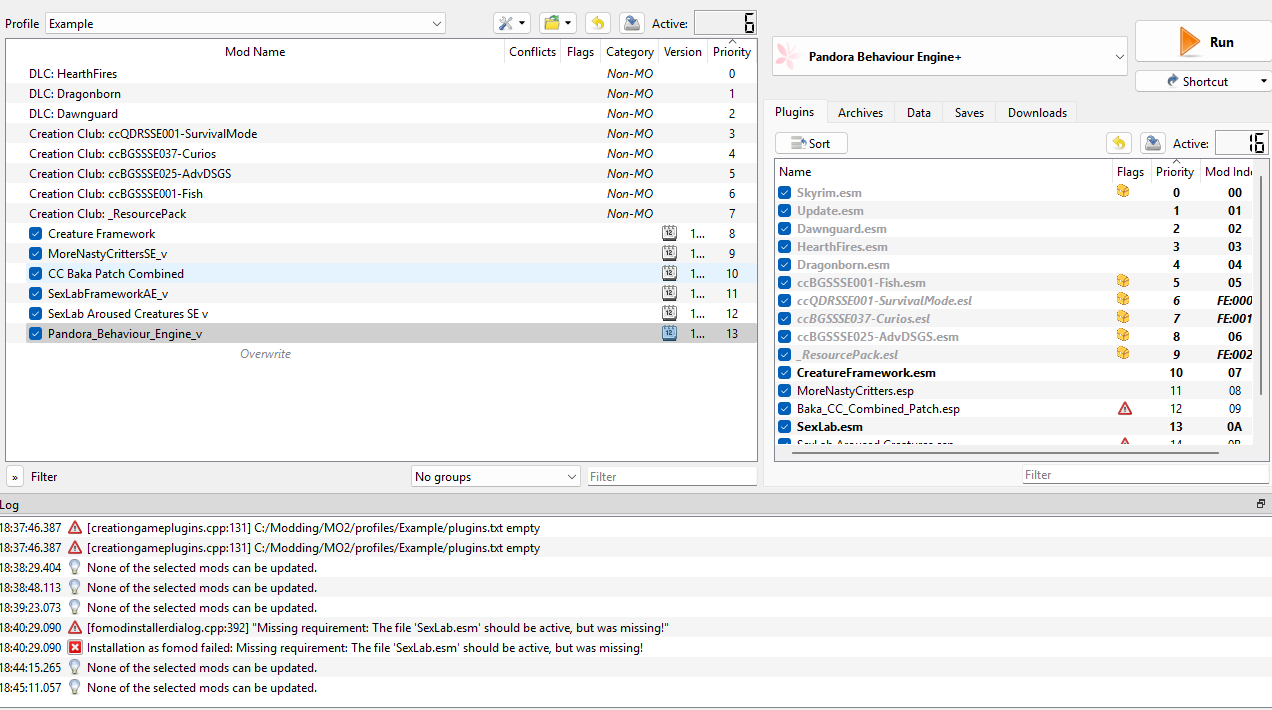Screen dimensions: 1272x710
Task: Select the Baka_CC_Combined_Patch.esp plugin row
Action: pyautogui.click(x=1015, y=408)
